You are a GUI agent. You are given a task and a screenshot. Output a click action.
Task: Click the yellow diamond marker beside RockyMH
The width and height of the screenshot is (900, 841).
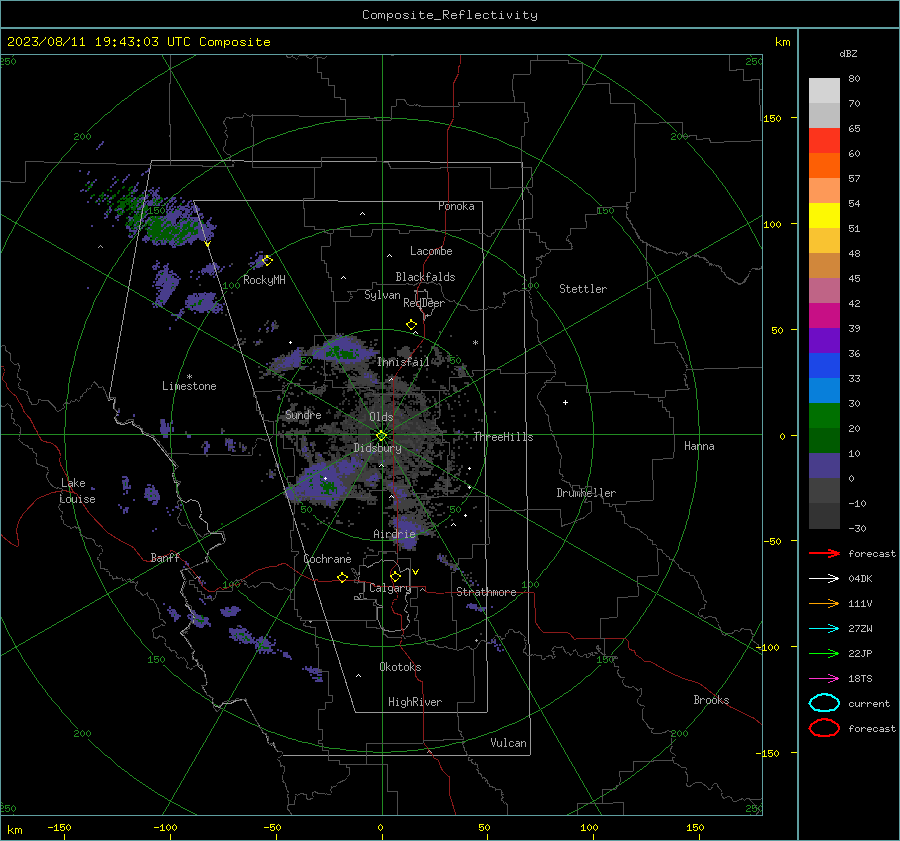[267, 261]
